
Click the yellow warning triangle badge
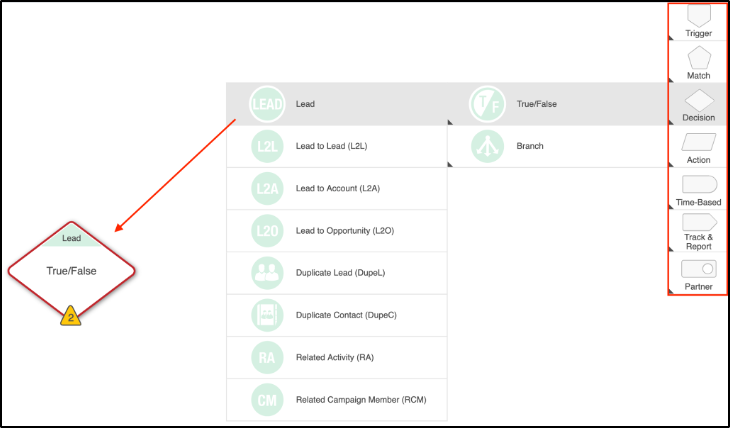(71, 317)
